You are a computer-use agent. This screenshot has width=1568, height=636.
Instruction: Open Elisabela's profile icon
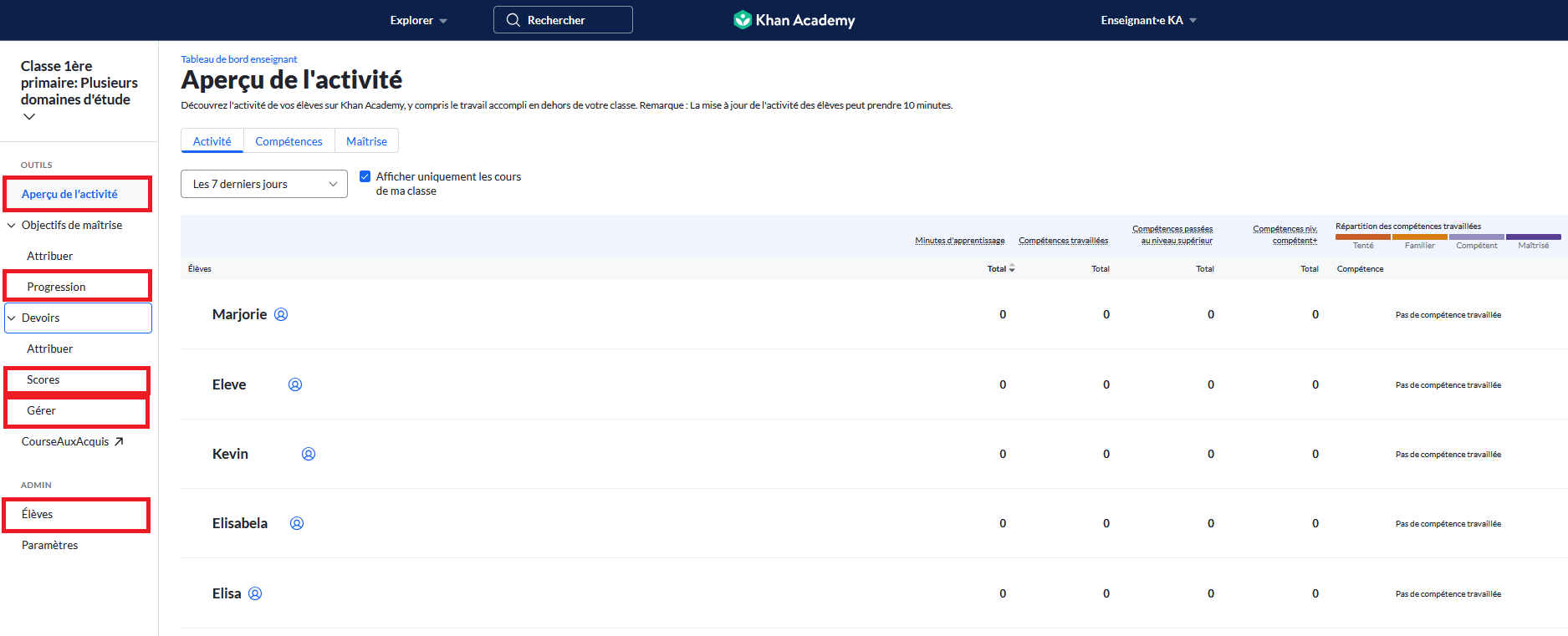pos(297,523)
